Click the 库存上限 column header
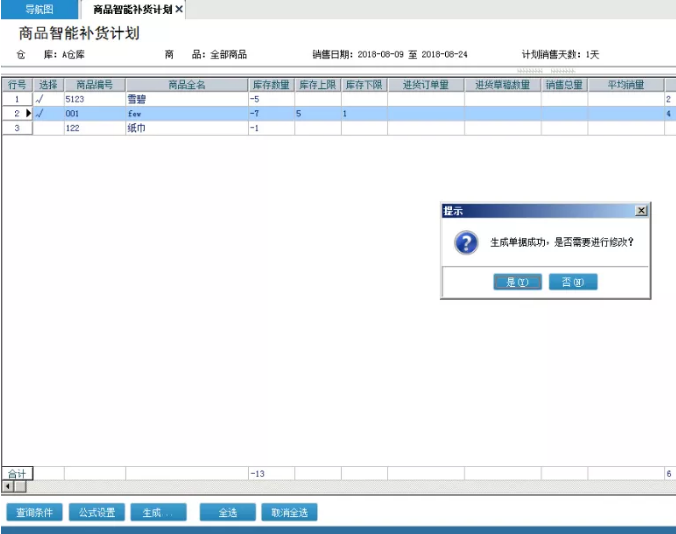The width and height of the screenshot is (676, 534). [318, 85]
